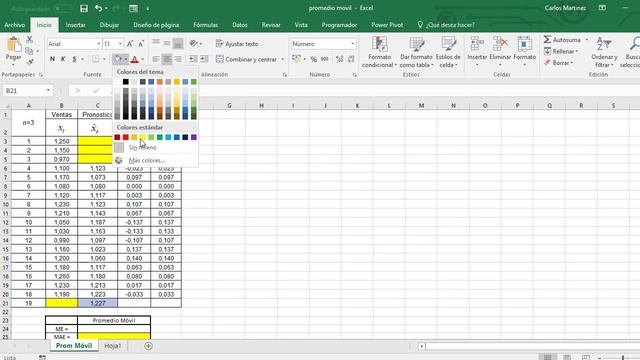The height and width of the screenshot is (360, 640).
Task: Click the Combinar y centrar button
Action: click(247, 60)
